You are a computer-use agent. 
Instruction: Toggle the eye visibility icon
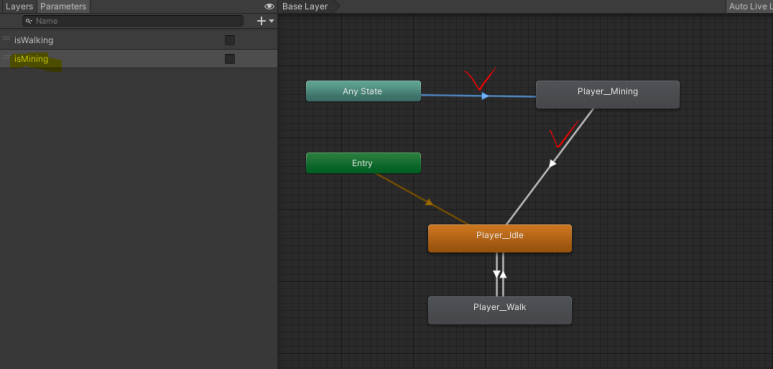tap(269, 6)
